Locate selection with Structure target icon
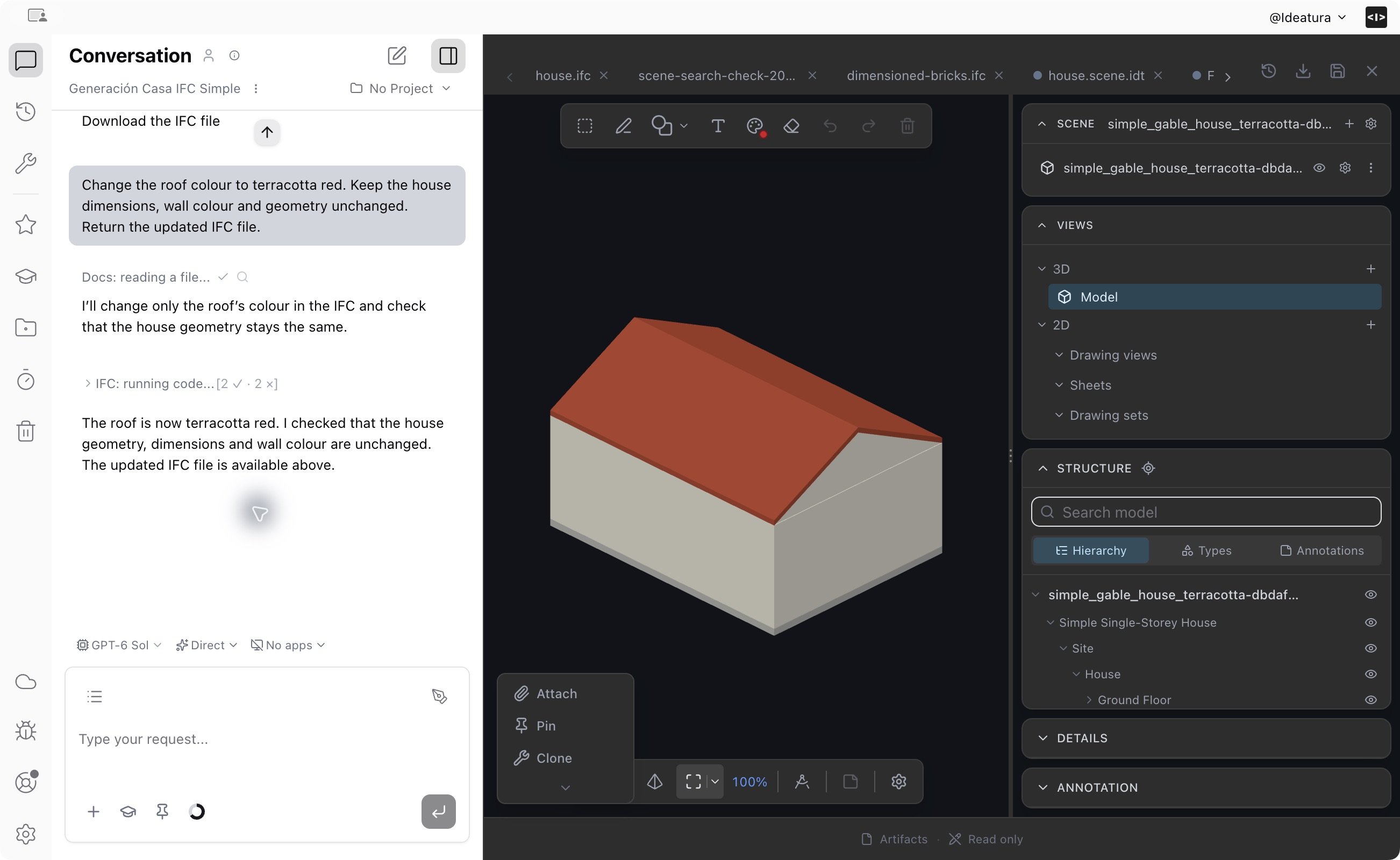Viewport: 1400px width, 860px height. pyautogui.click(x=1148, y=468)
